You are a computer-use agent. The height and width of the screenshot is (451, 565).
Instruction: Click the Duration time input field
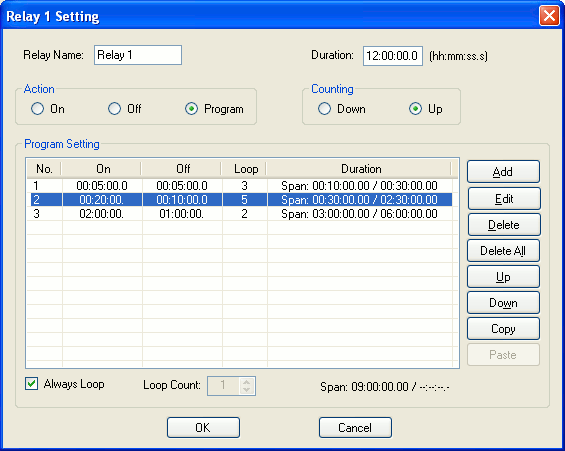click(393, 56)
